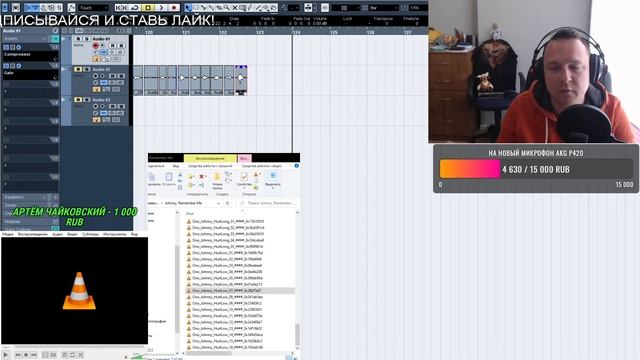
Task: Click Paste icon in Explorer ribbon
Action: point(169,177)
